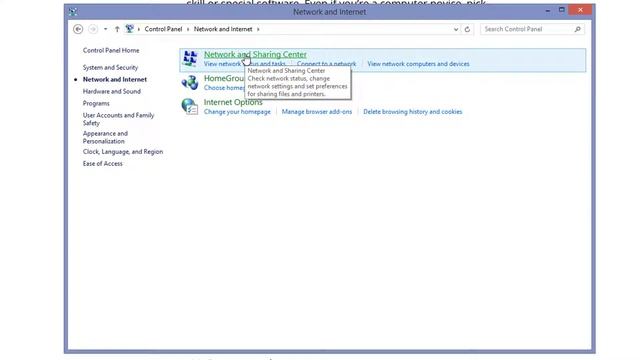Go back with the Back arrow

[78, 29]
